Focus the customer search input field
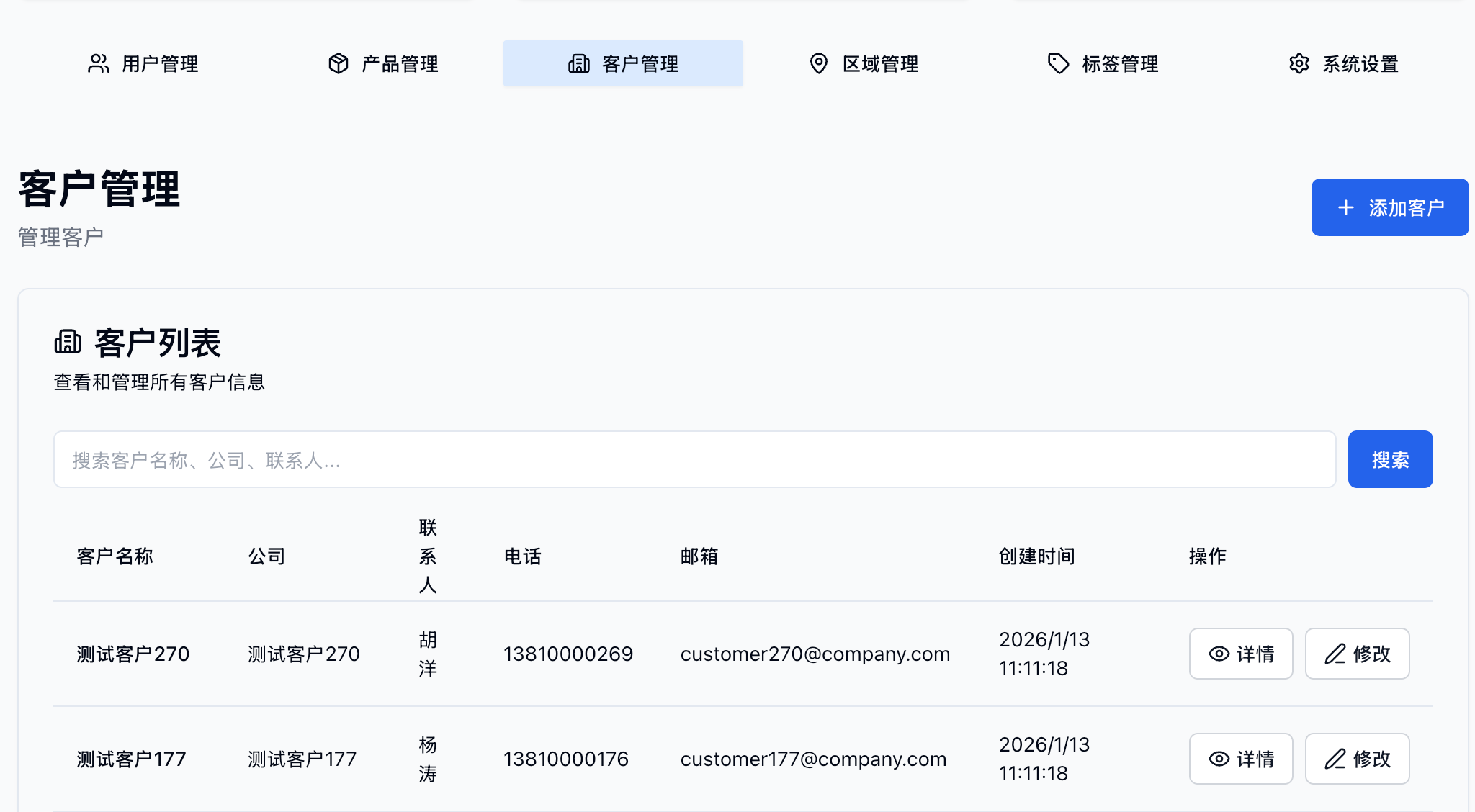This screenshot has width=1475, height=812. point(694,459)
